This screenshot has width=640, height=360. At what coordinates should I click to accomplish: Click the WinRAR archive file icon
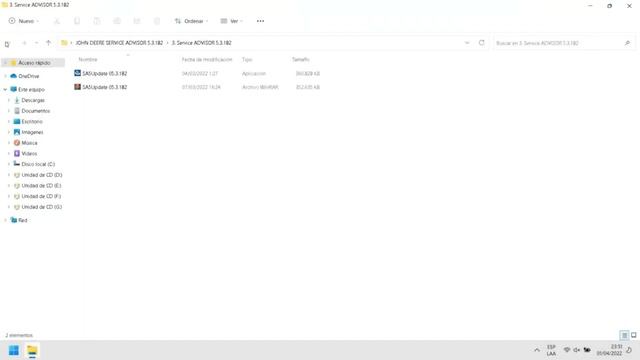pos(78,87)
